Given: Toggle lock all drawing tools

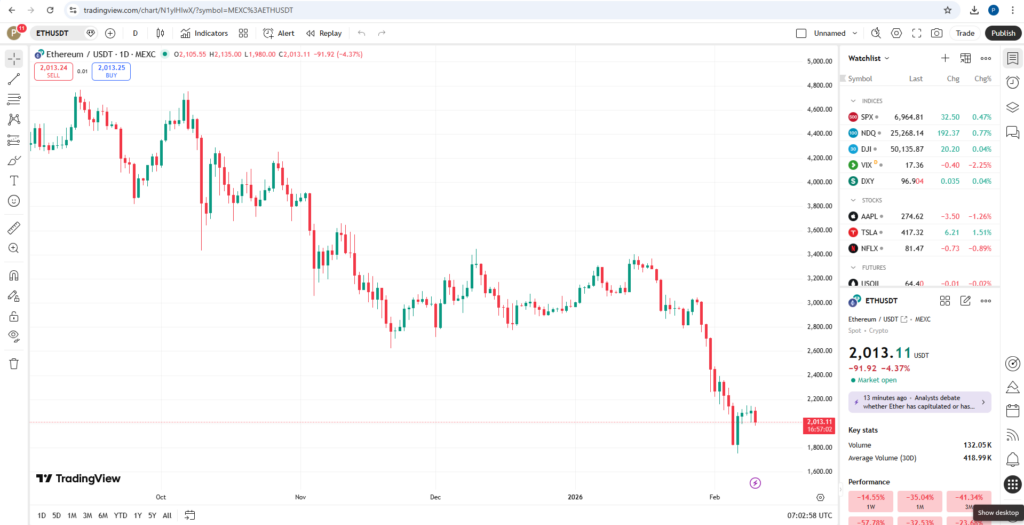Looking at the screenshot, I should [x=14, y=316].
